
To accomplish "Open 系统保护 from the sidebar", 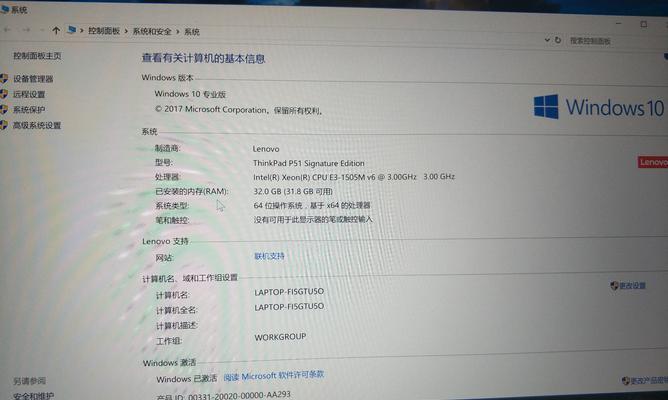I will pyautogui.click(x=29, y=109).
